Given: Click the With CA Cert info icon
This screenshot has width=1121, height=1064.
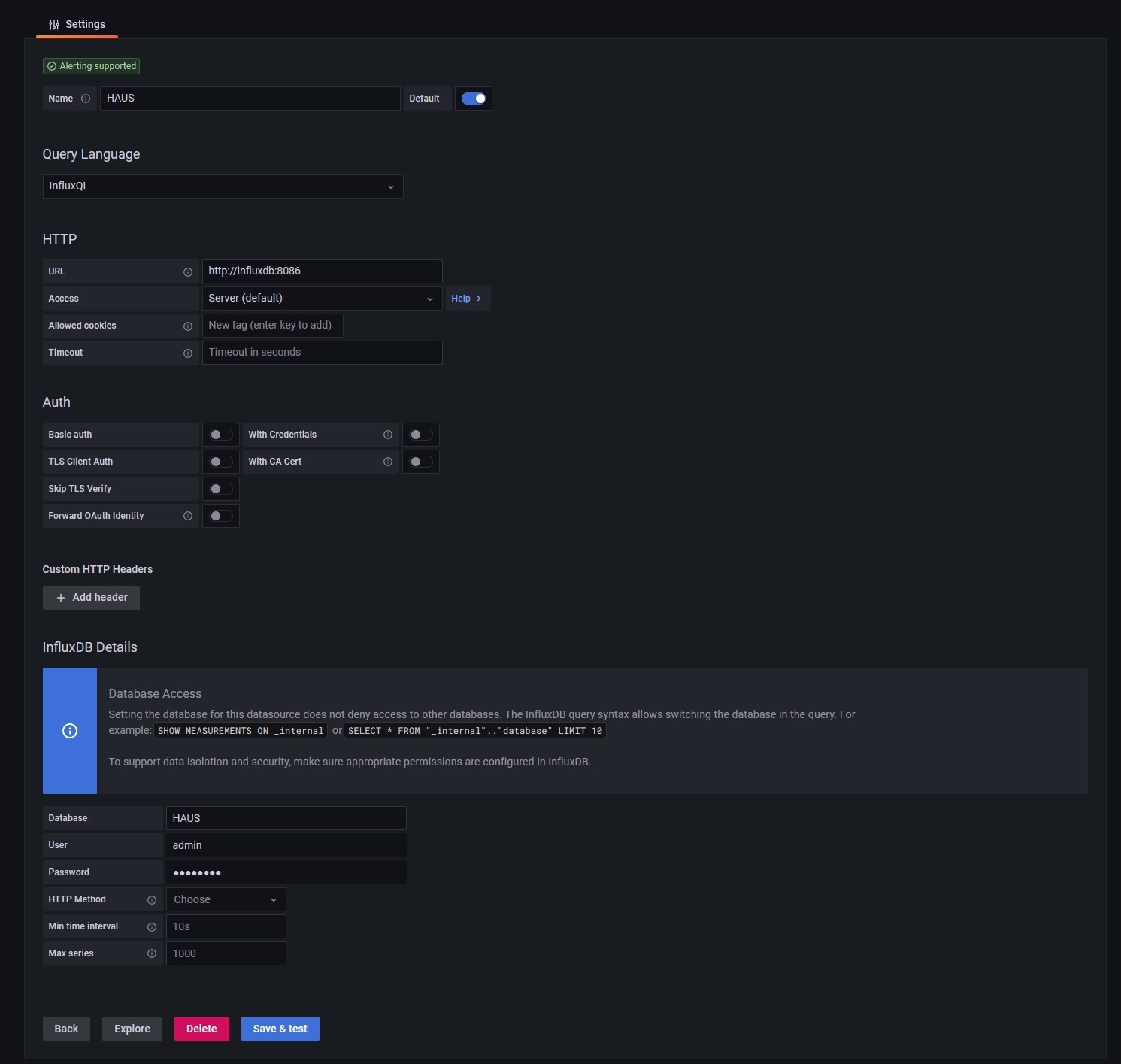Looking at the screenshot, I should click(x=388, y=462).
